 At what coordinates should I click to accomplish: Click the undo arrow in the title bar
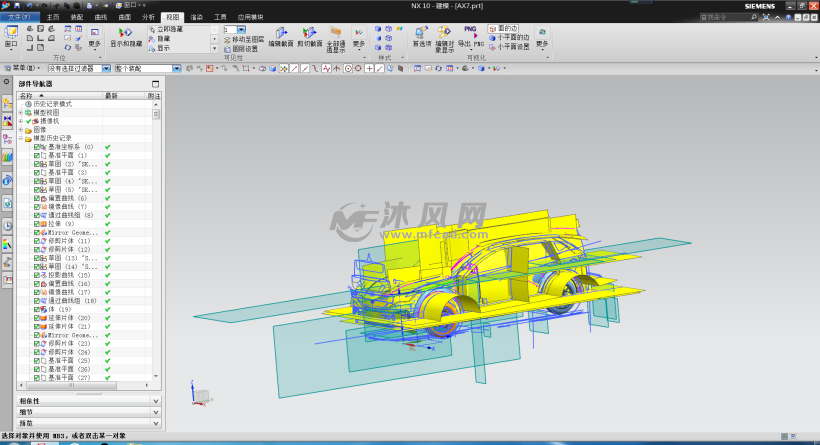point(29,5)
